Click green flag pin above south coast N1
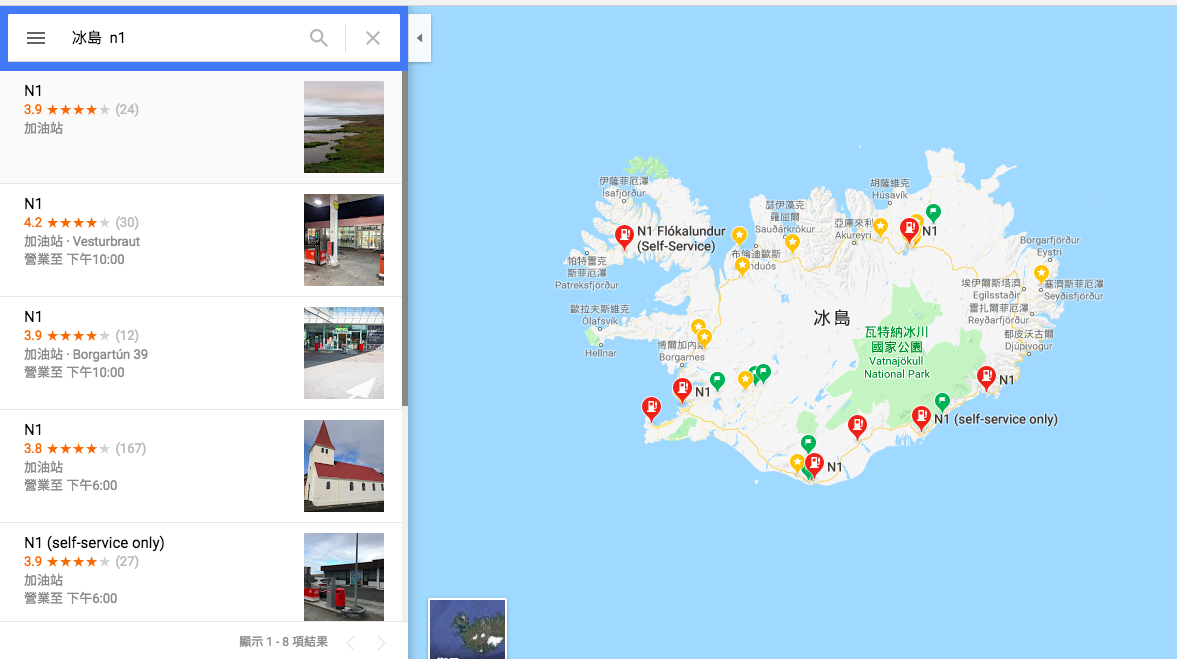Image resolution: width=1177 pixels, height=659 pixels. coord(808,444)
